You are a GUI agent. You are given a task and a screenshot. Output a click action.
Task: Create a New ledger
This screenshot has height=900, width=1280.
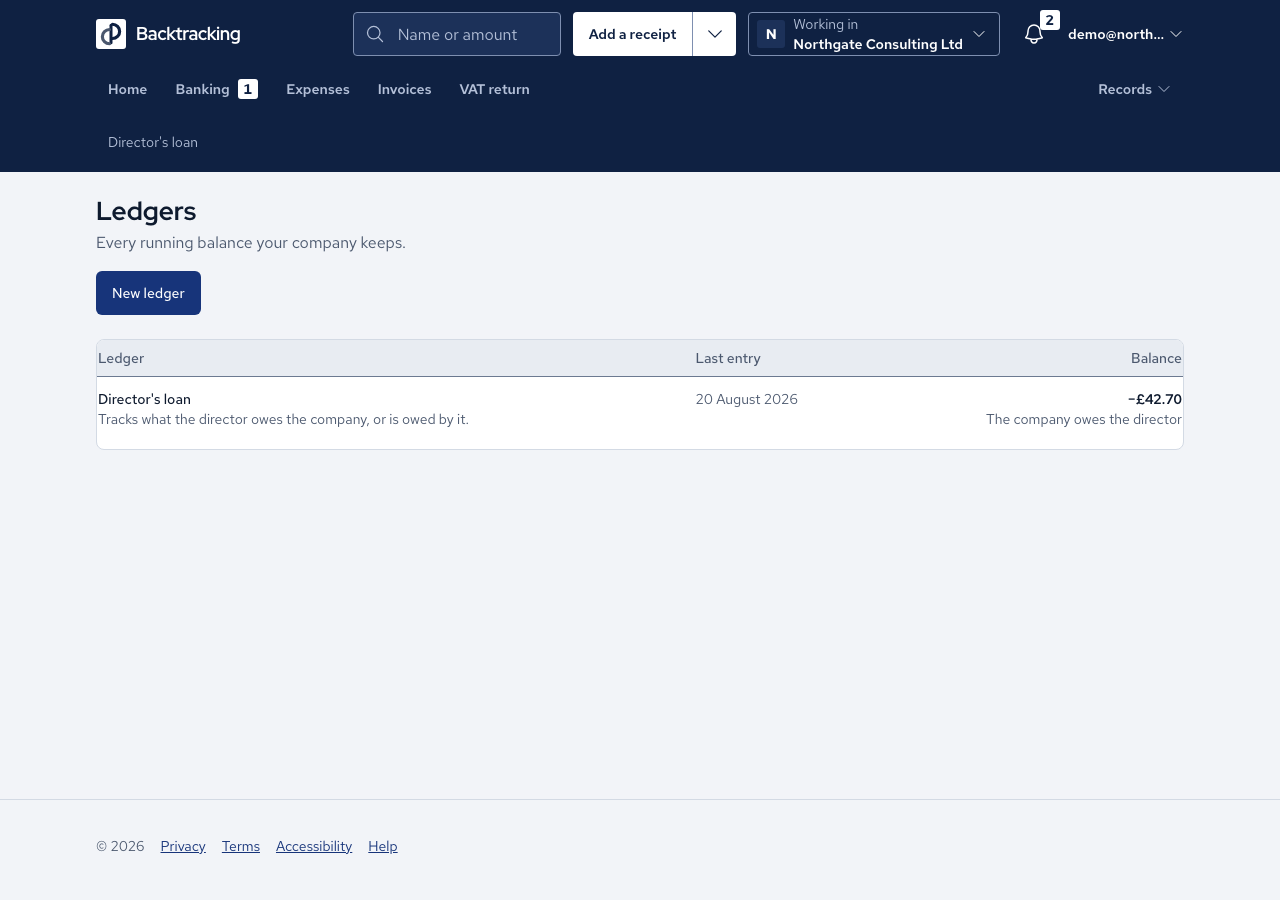[x=148, y=293]
